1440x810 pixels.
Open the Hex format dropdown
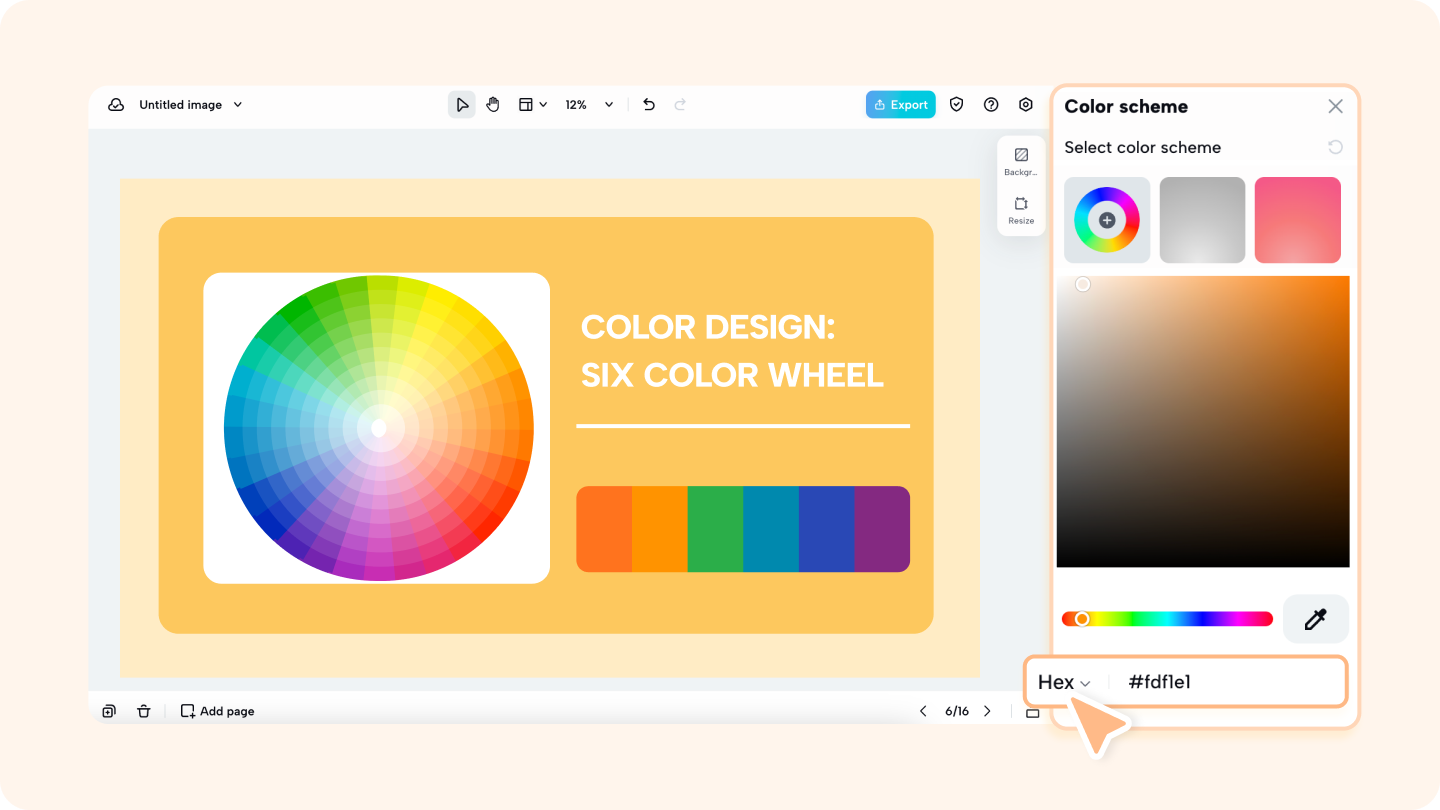1064,681
